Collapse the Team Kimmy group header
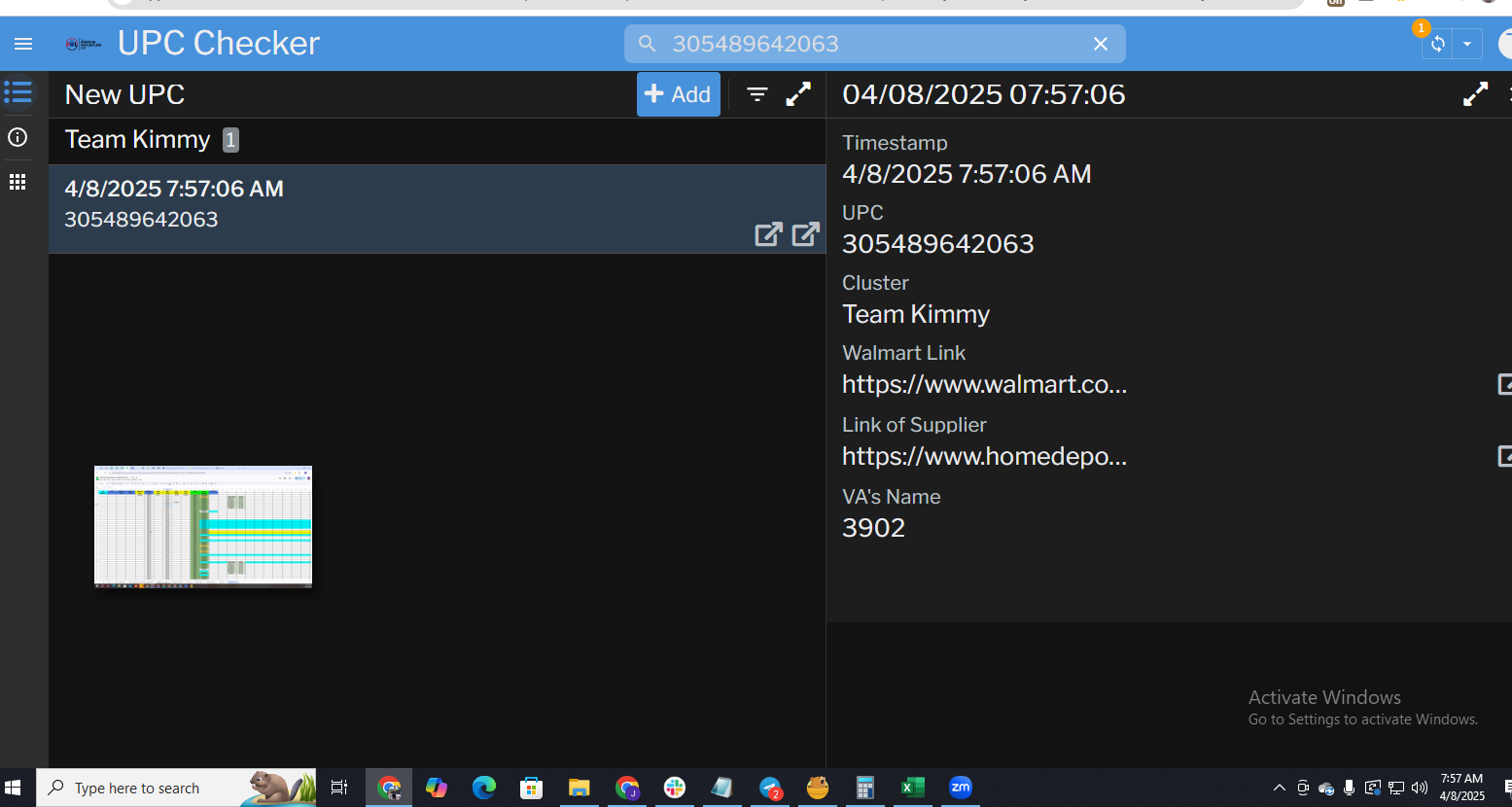 coord(138,140)
